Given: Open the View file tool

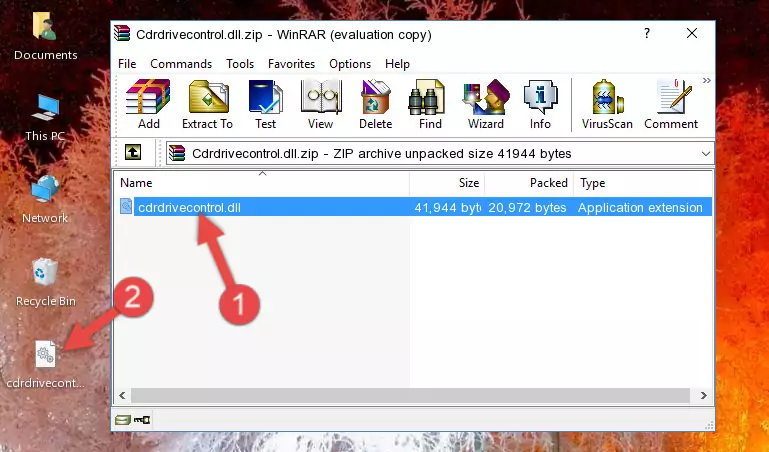Looking at the screenshot, I should click(321, 104).
